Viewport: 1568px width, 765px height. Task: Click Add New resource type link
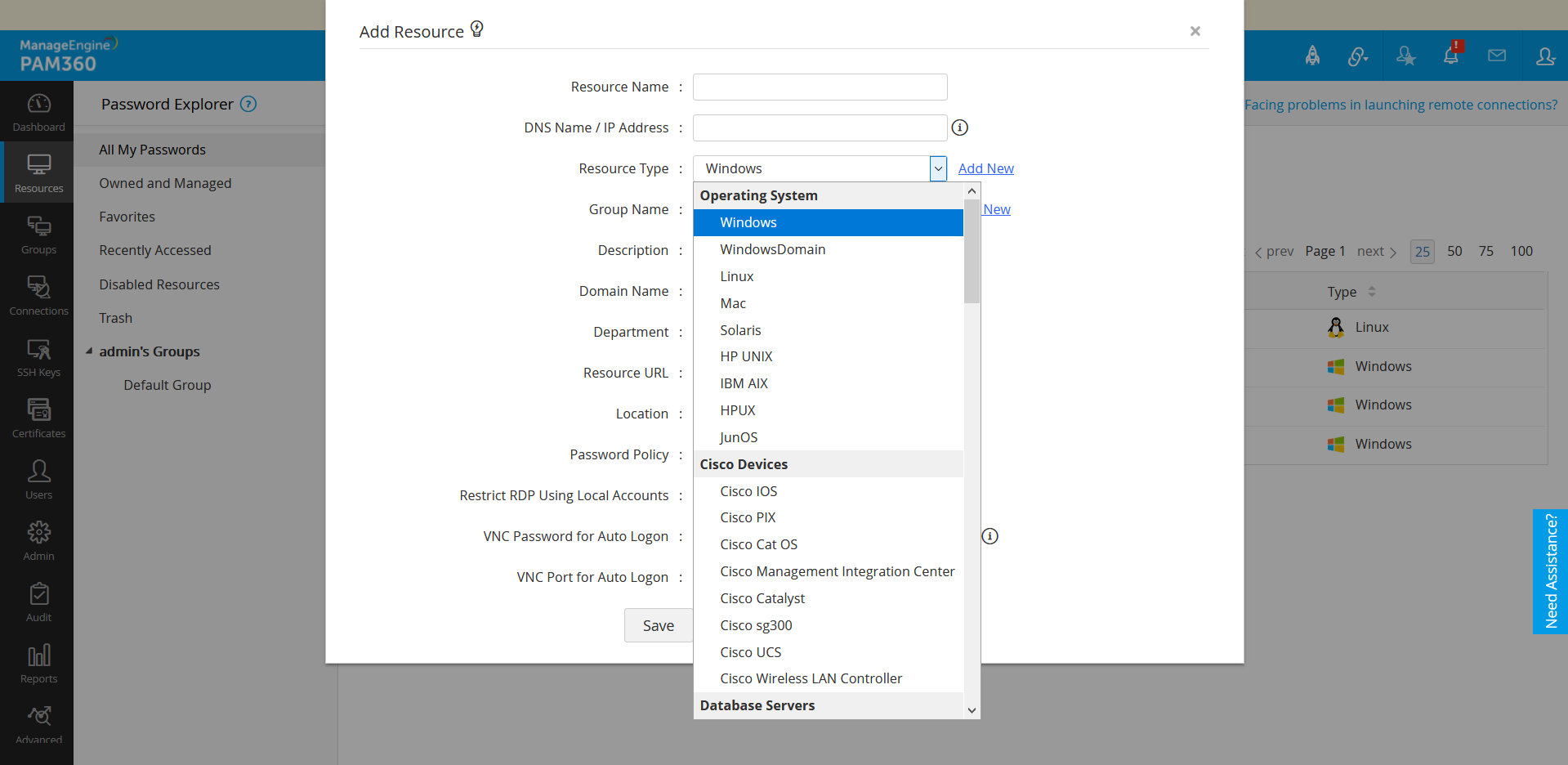[985, 168]
